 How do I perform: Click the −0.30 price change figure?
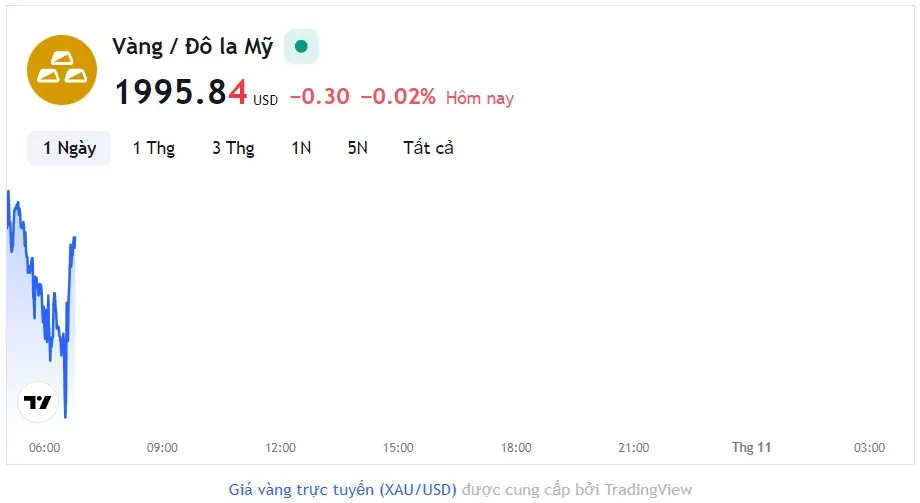point(319,97)
